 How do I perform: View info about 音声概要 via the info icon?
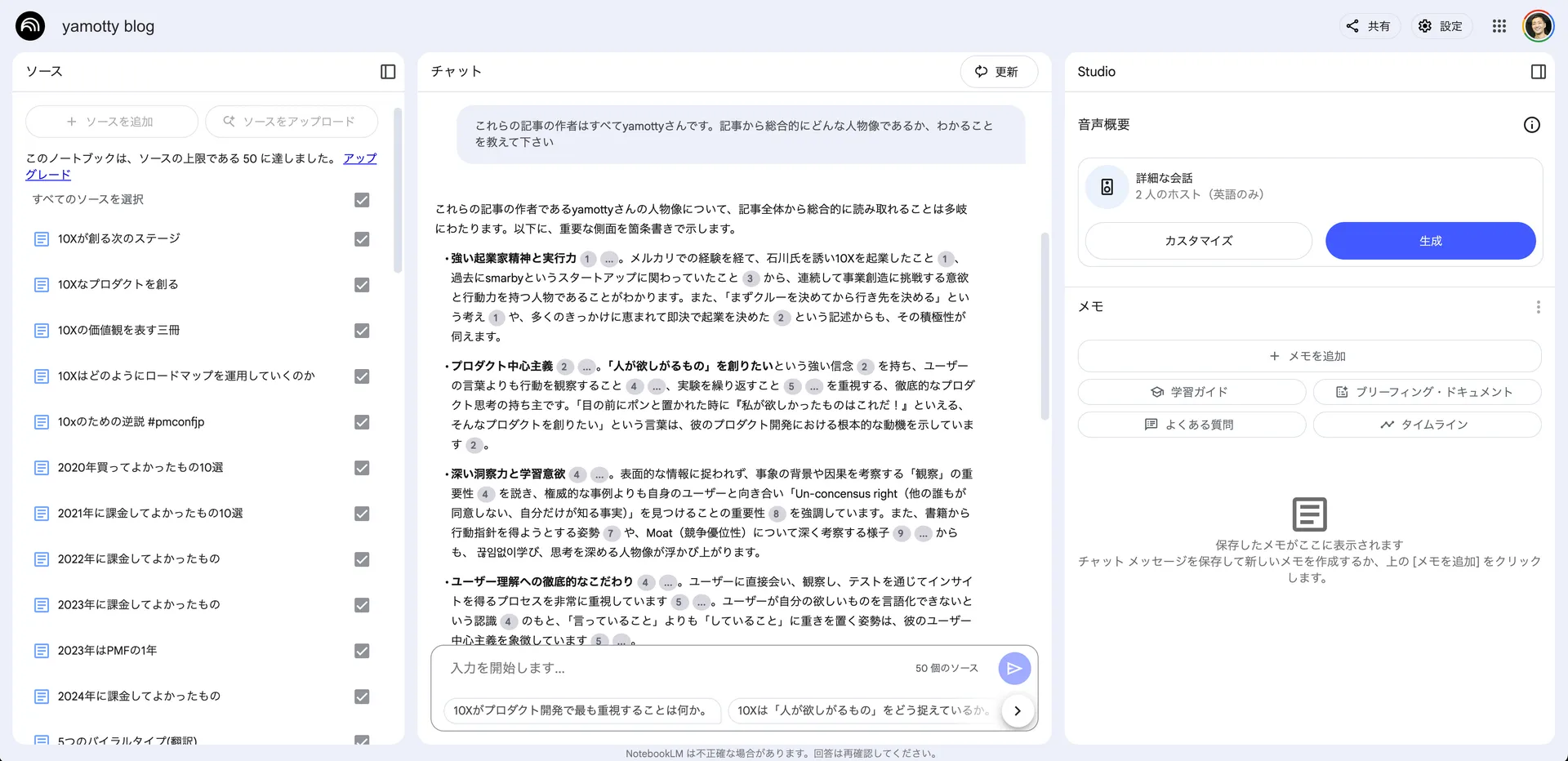(x=1531, y=124)
